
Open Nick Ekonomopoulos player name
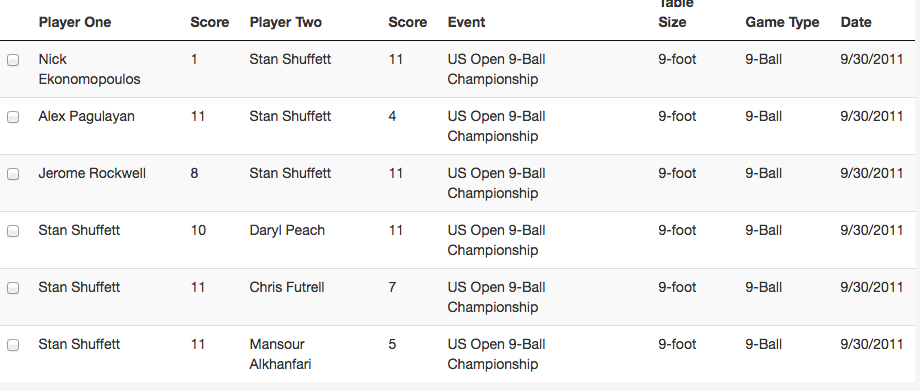89,69
